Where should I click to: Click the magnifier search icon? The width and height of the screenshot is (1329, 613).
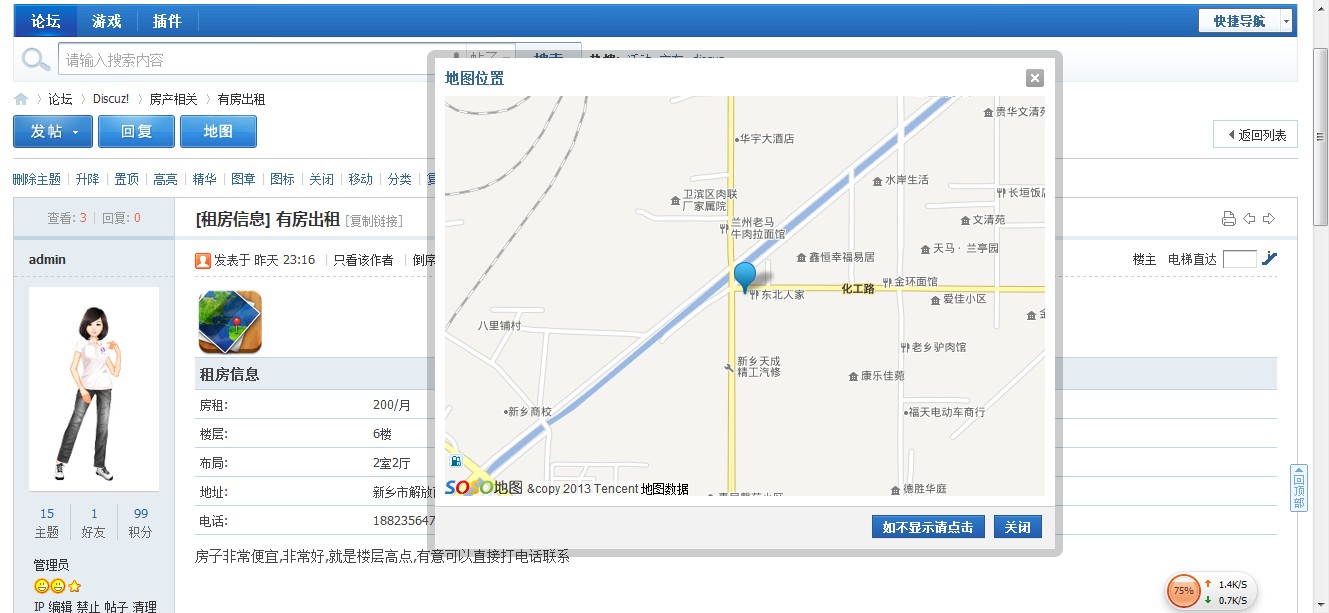[x=36, y=60]
